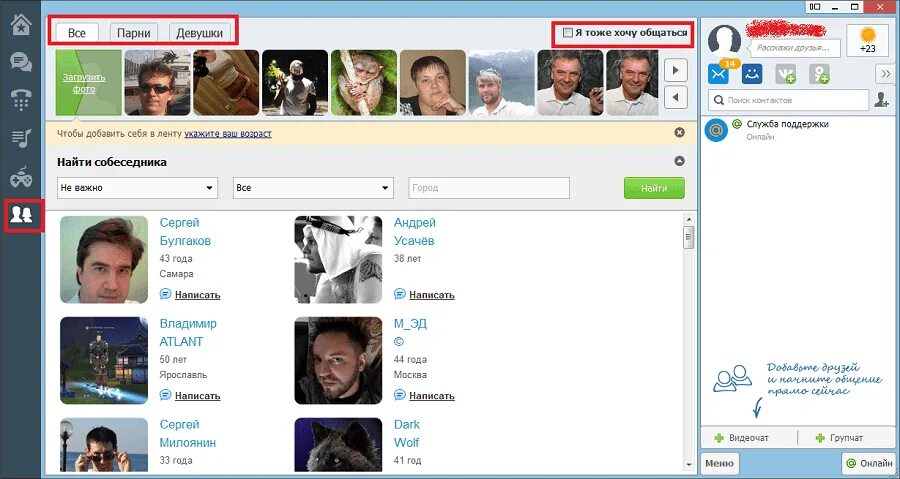Image resolution: width=900 pixels, height=479 pixels.
Task: Click Написать under Владимир ATLANT
Action: click(197, 396)
